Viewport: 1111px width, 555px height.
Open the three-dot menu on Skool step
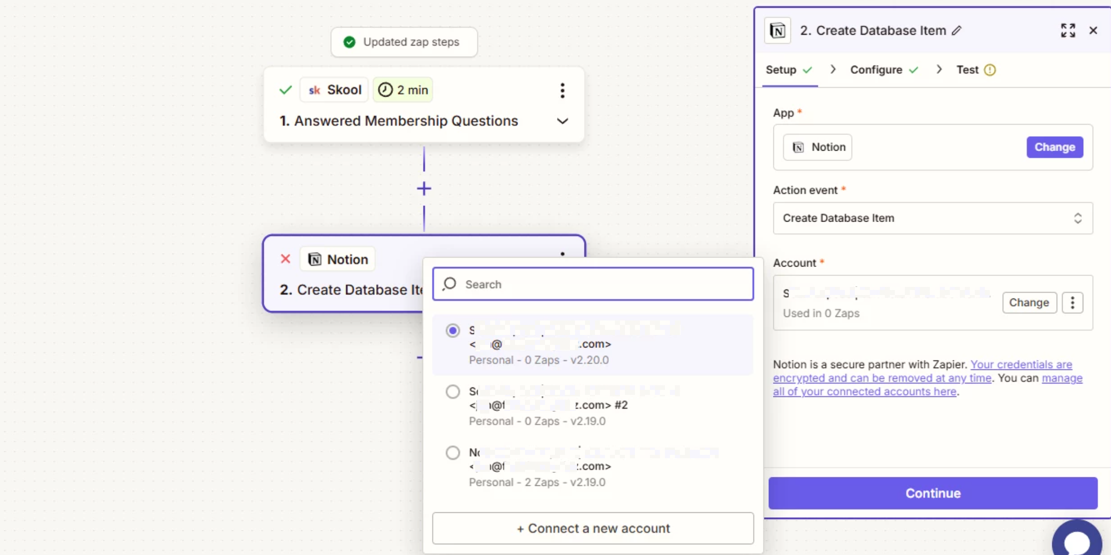point(562,90)
